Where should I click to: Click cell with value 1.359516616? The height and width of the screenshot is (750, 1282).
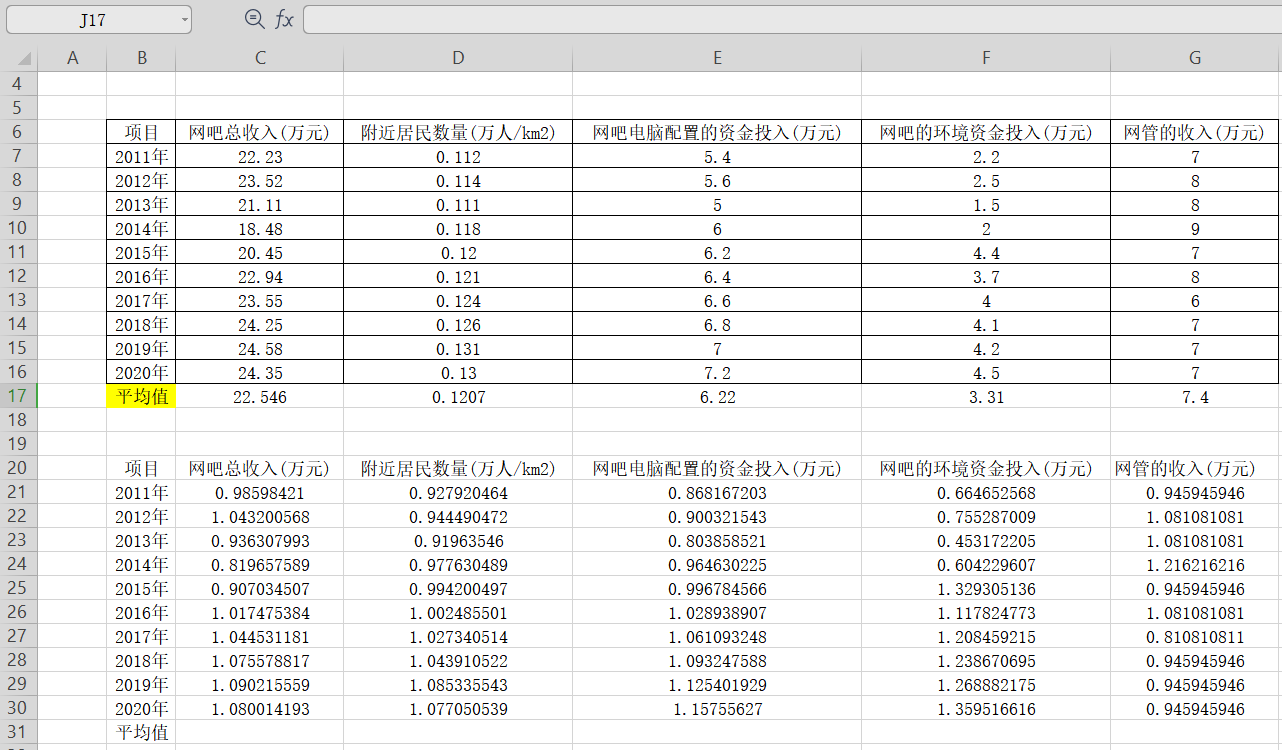[x=986, y=708]
